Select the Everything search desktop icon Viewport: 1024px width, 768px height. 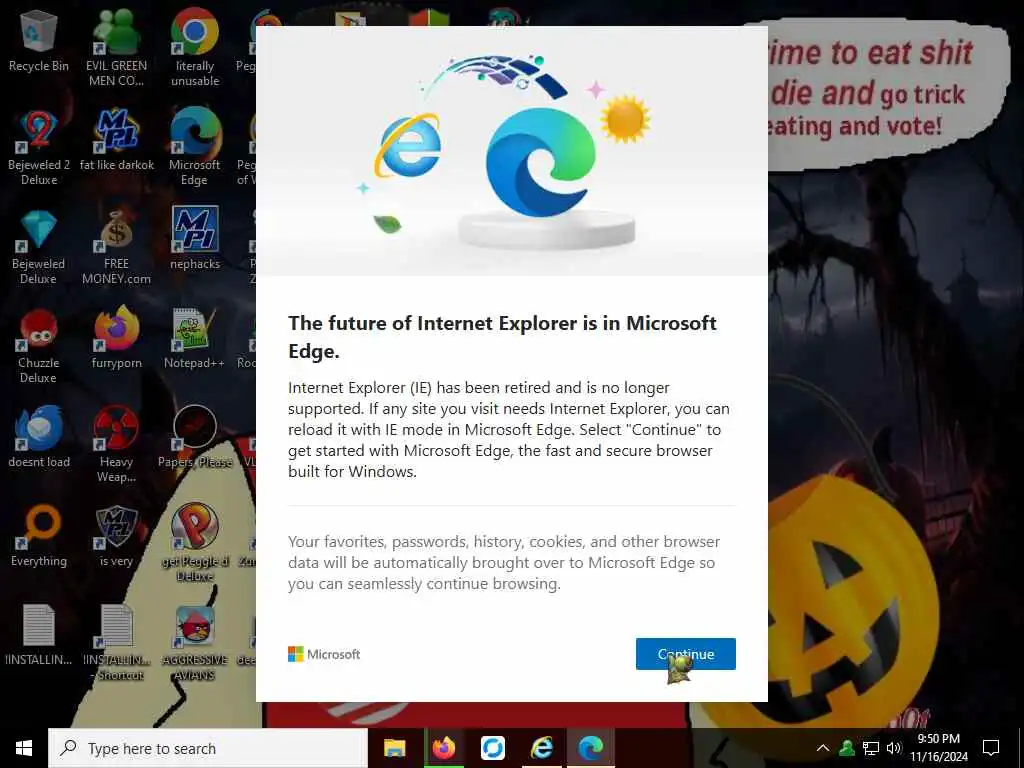pyautogui.click(x=39, y=537)
